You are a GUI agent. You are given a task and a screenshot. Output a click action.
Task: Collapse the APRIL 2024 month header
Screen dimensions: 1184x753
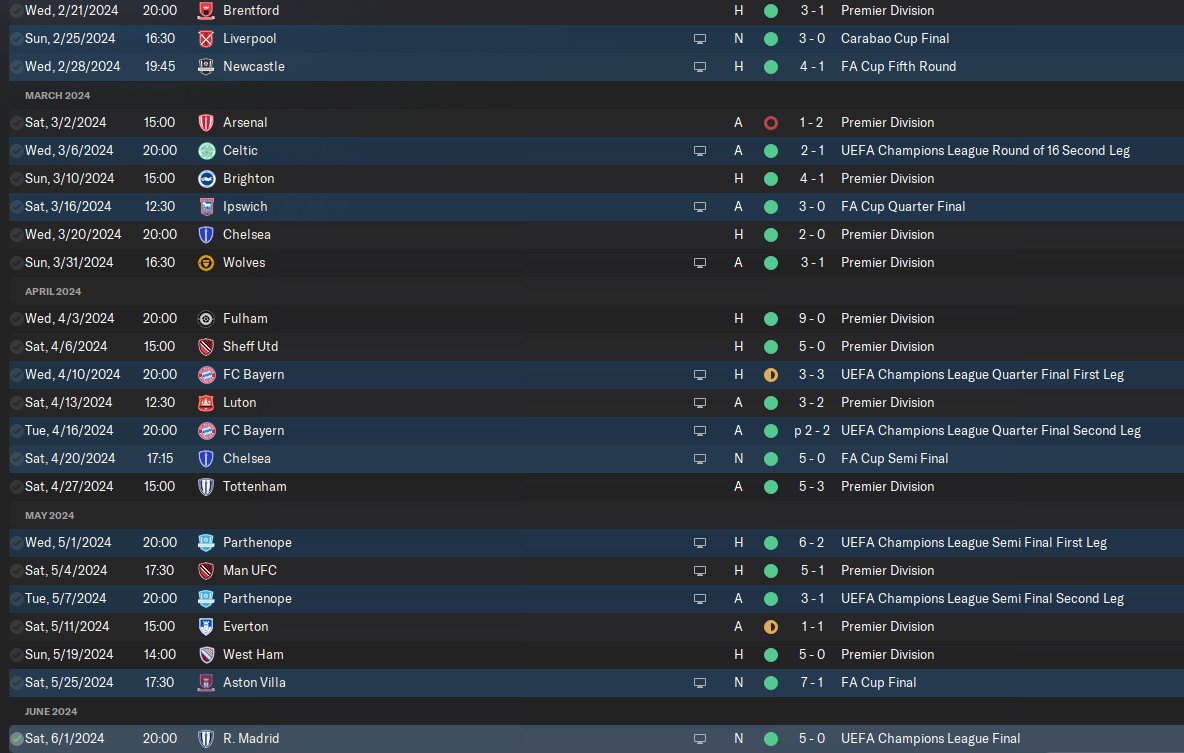tap(53, 292)
